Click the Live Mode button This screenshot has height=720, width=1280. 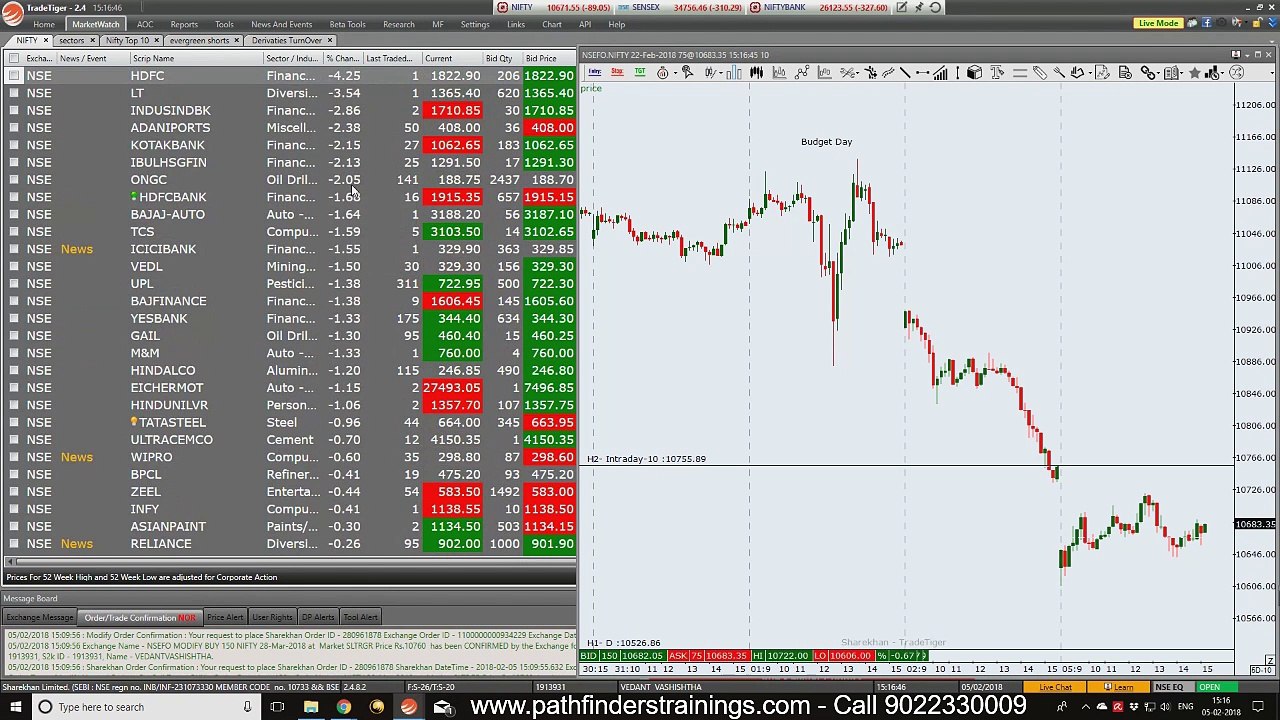pyautogui.click(x=1158, y=23)
